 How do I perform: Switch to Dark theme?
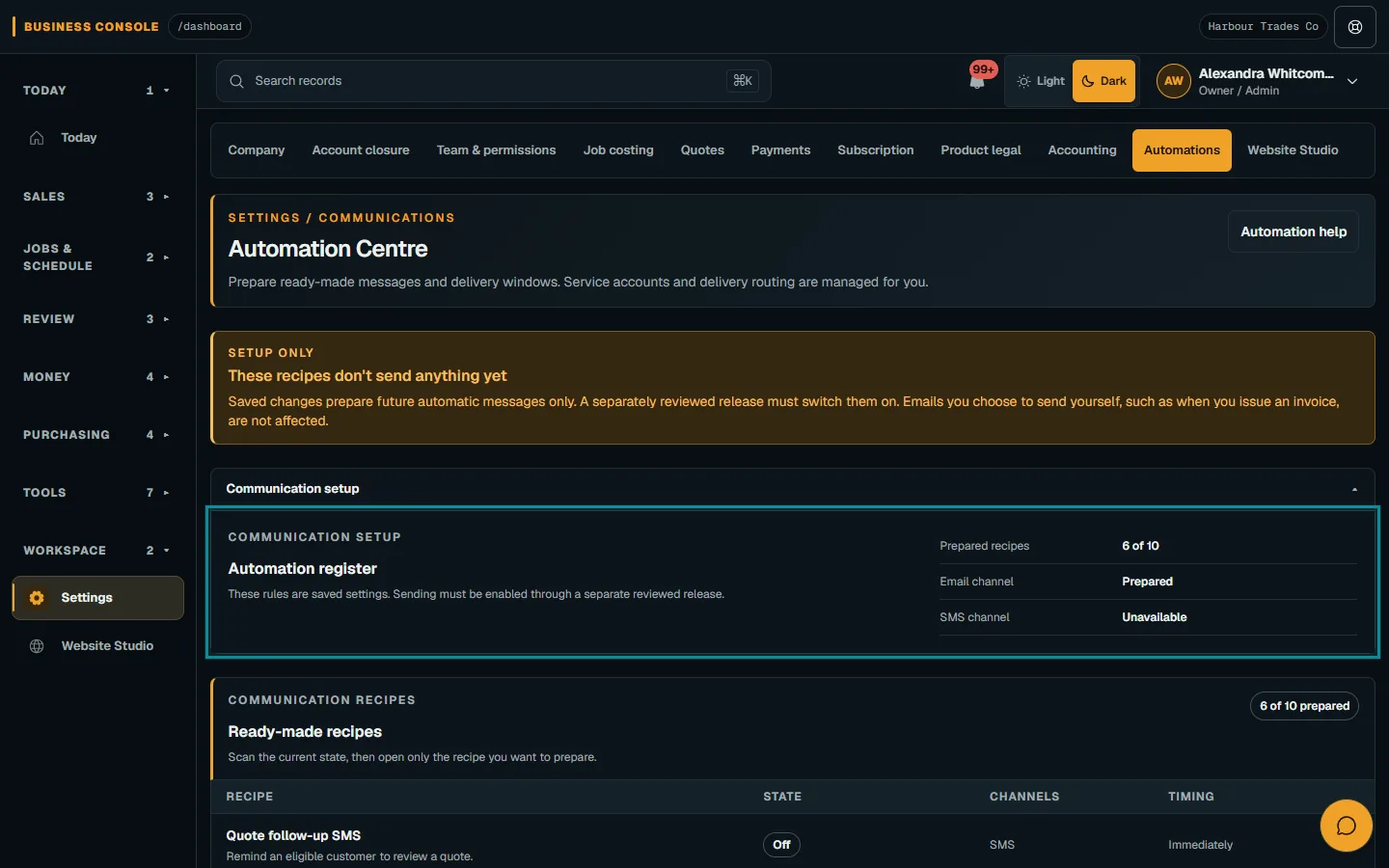click(1103, 81)
